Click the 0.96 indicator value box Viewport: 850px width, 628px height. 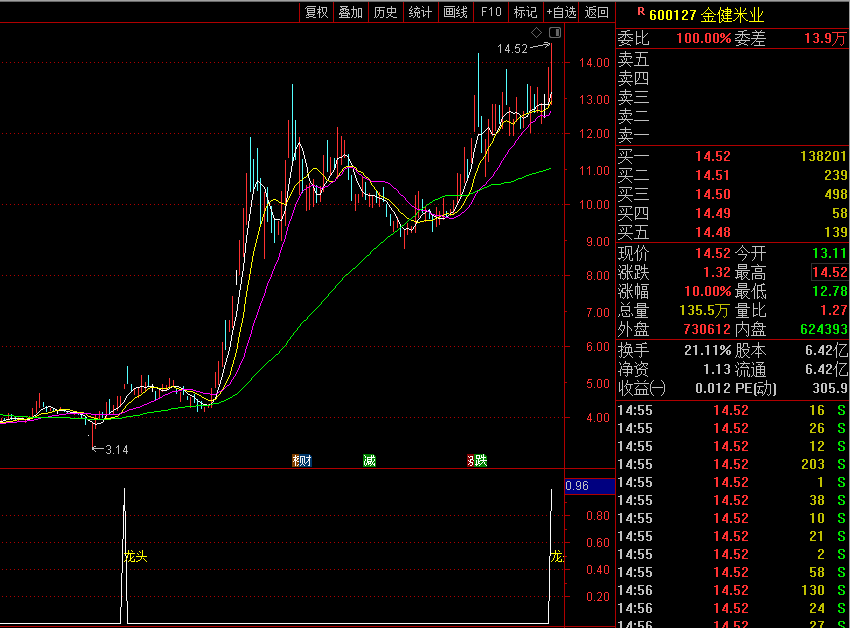point(589,486)
